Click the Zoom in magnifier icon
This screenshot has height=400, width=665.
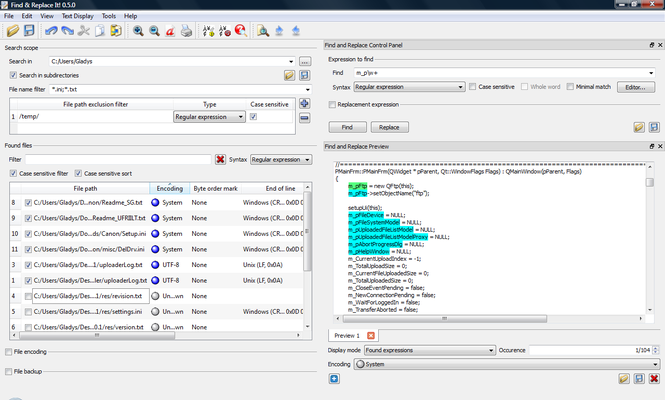point(138,31)
